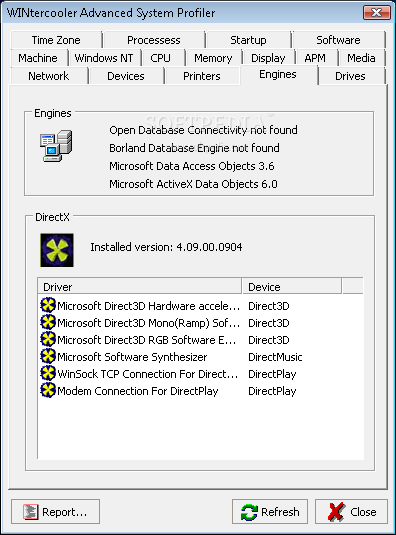Image resolution: width=396 pixels, height=535 pixels.
Task: Click the Report... button
Action: coord(55,511)
